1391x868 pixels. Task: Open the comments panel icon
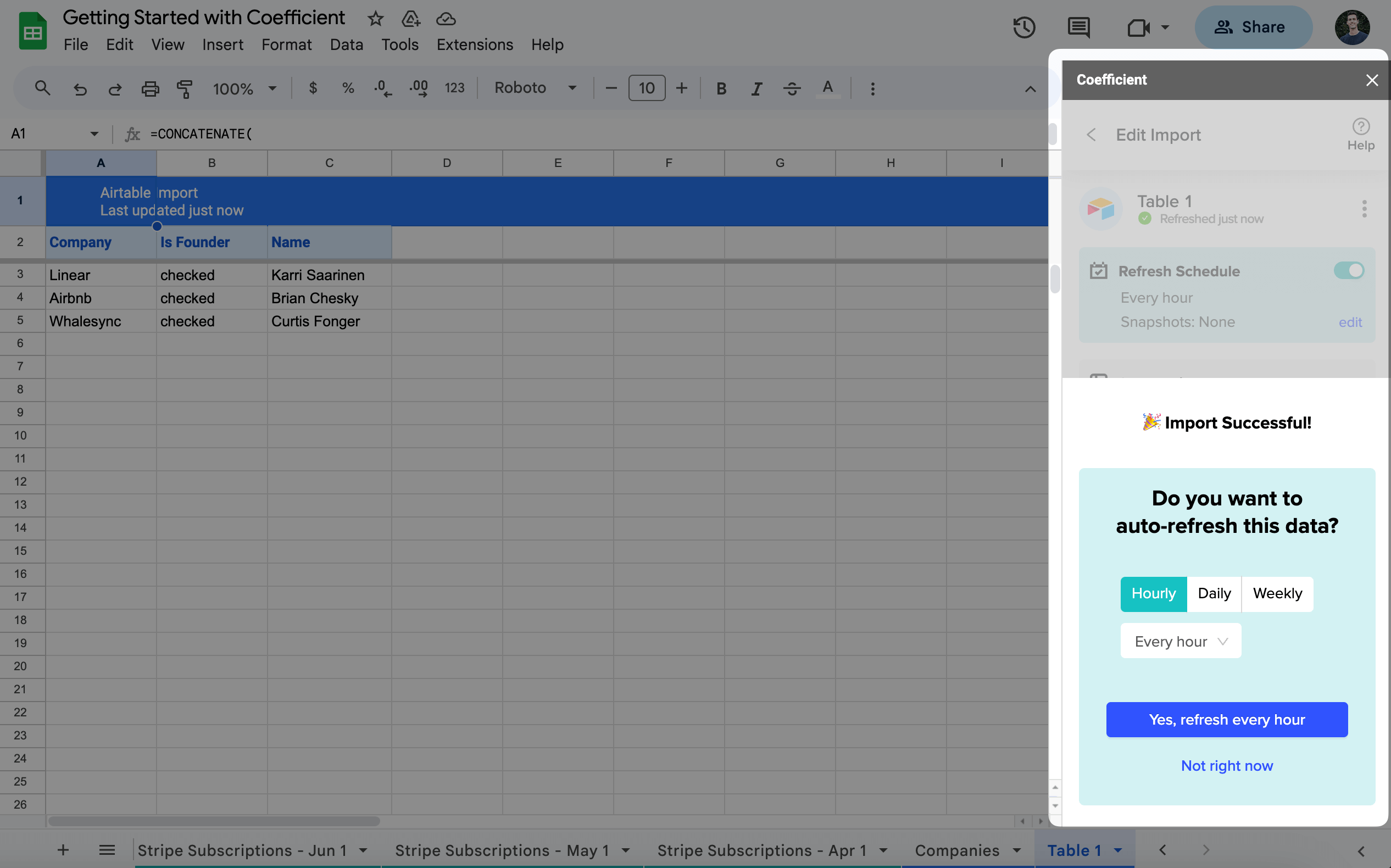(1079, 27)
